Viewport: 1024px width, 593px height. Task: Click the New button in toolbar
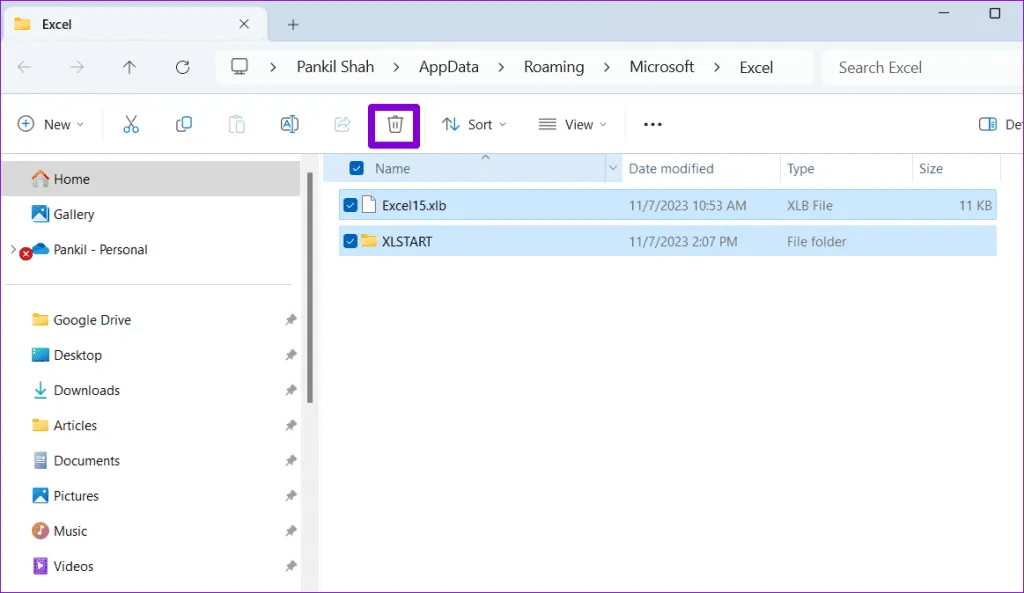pyautogui.click(x=51, y=125)
